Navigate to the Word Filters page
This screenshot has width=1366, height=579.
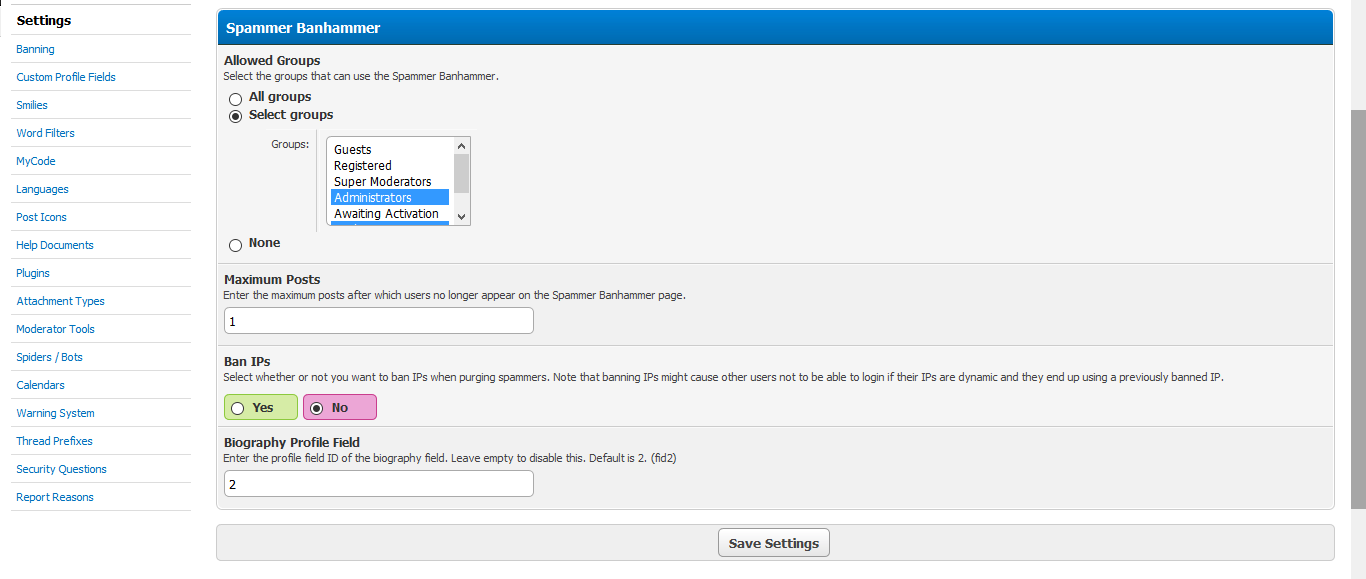point(46,133)
